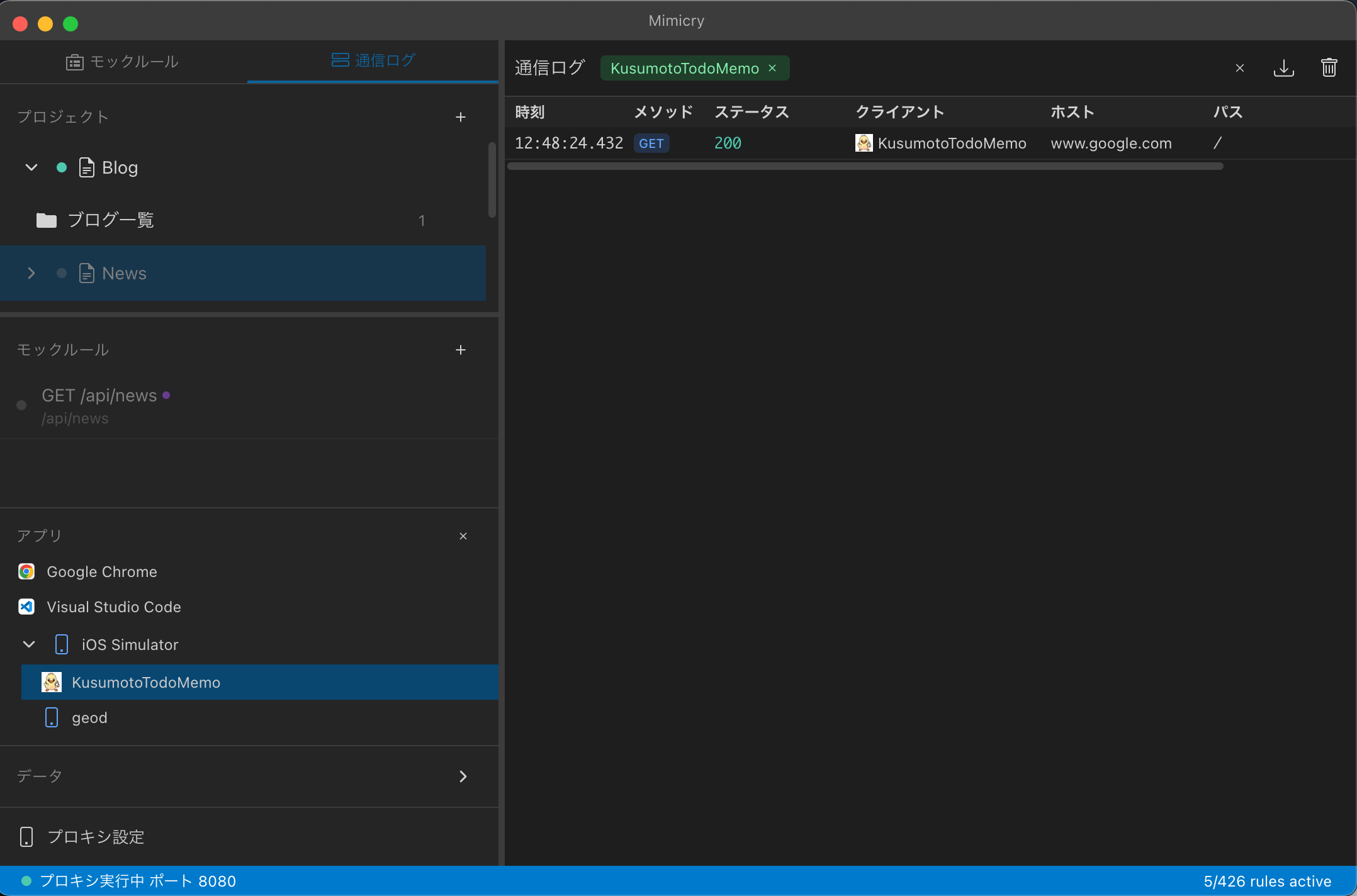Click proxy running status indicator dot
Screen dimensions: 1357x896
point(26,881)
